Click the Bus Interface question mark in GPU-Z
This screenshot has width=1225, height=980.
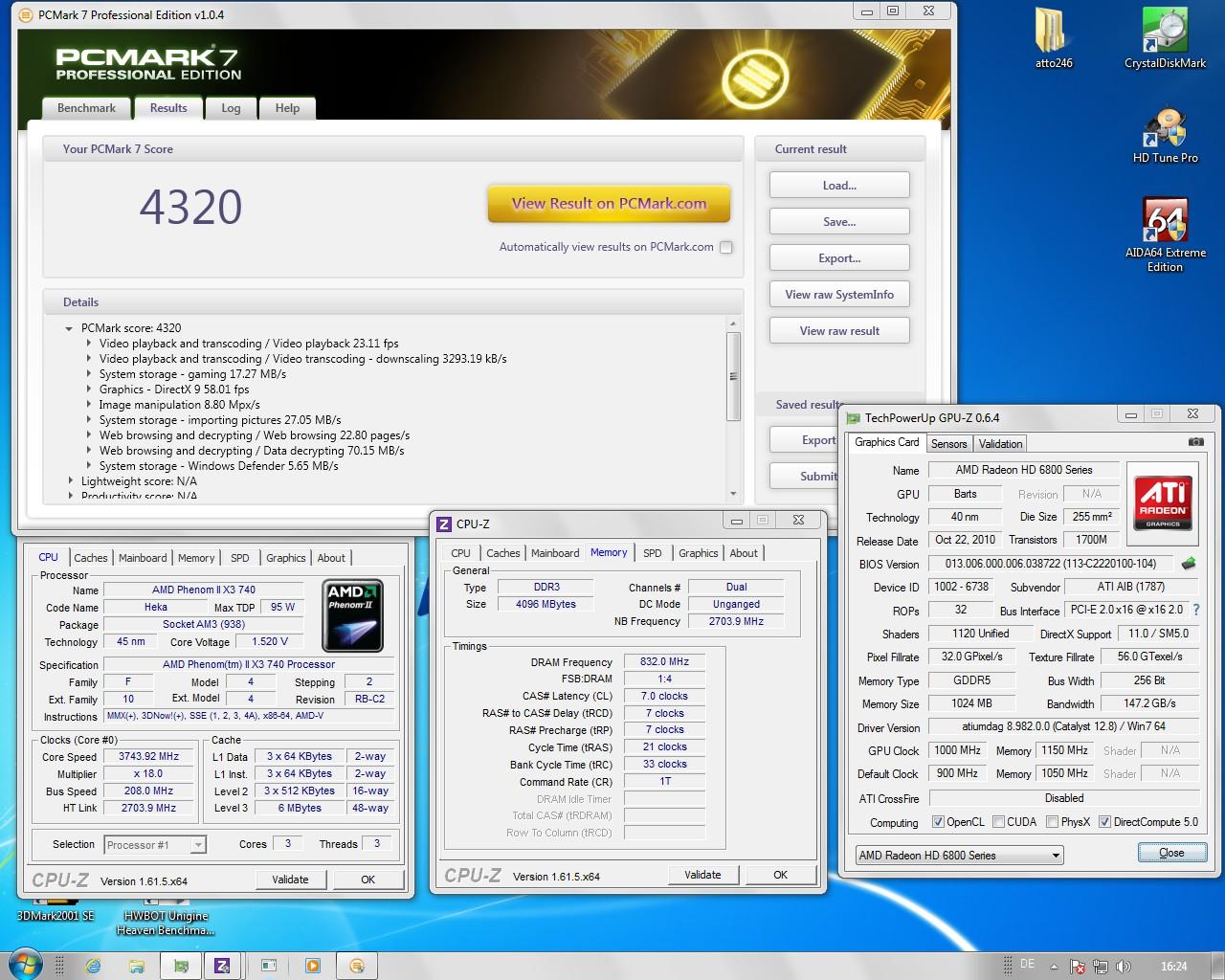(1195, 610)
